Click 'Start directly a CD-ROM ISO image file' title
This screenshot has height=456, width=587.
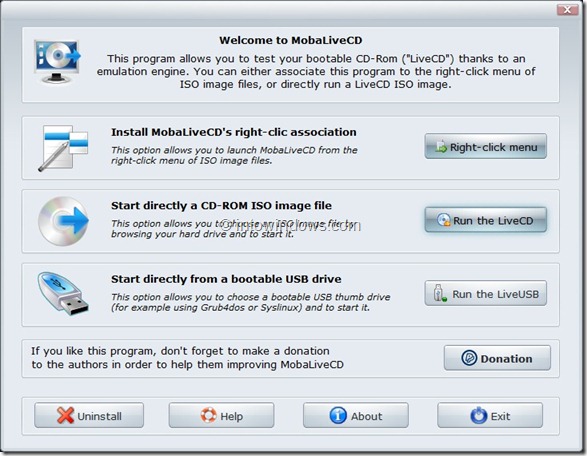pyautogui.click(x=221, y=206)
